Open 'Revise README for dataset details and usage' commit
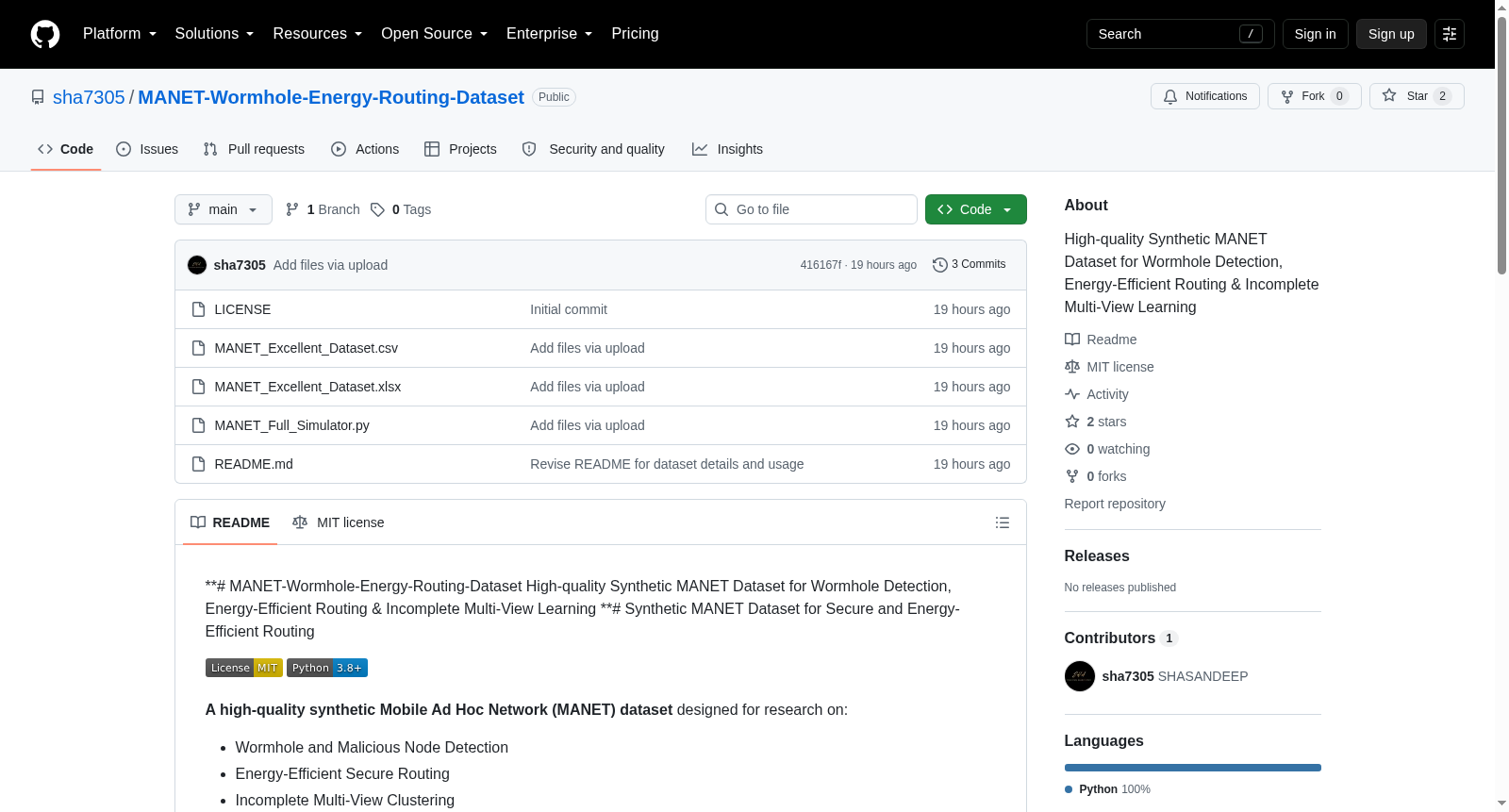The width and height of the screenshot is (1509, 812). click(x=667, y=464)
